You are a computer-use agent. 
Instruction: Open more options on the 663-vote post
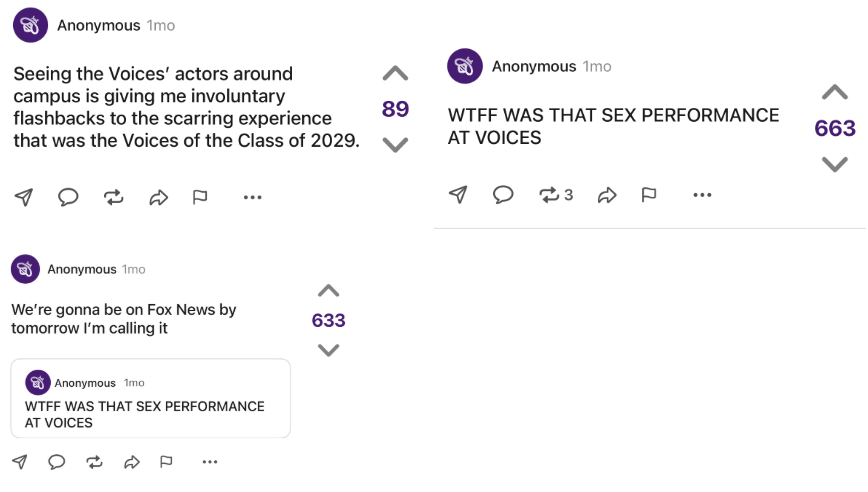point(703,194)
